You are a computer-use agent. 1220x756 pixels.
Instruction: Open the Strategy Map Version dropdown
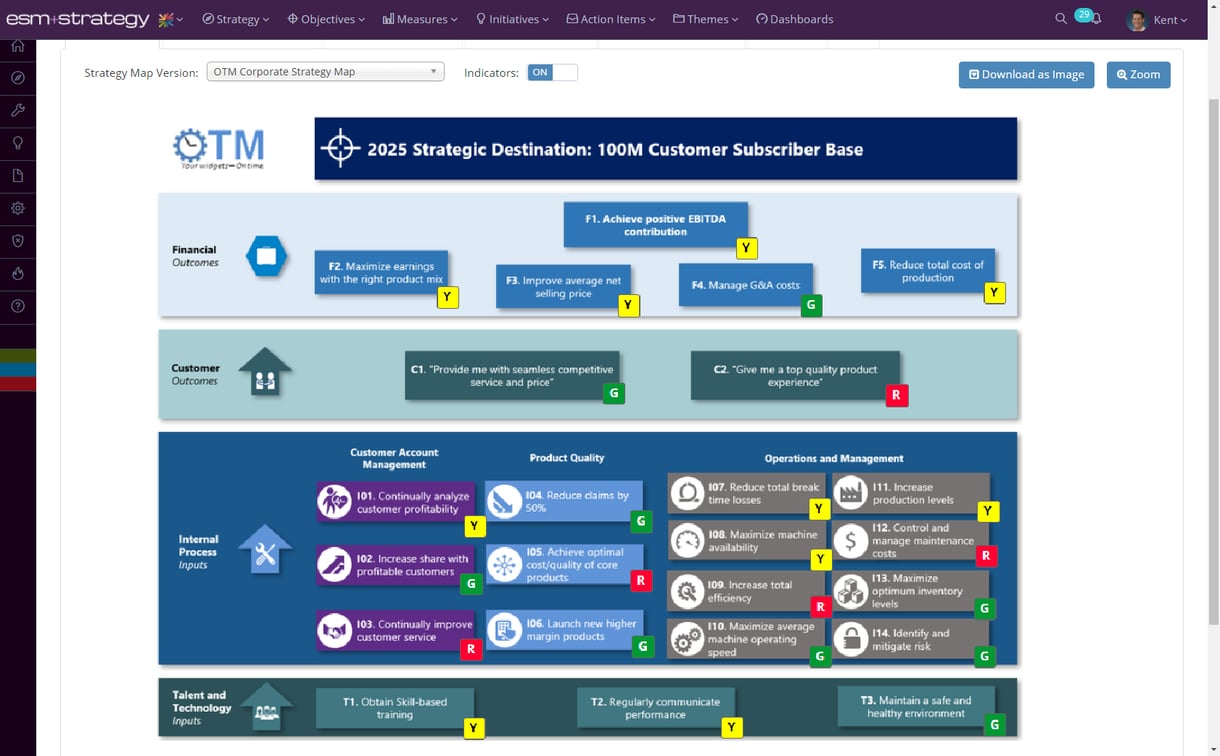324,71
